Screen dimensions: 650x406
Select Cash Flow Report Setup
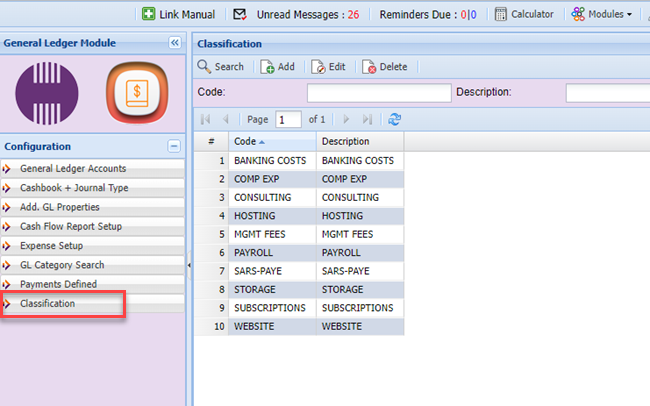click(70, 226)
